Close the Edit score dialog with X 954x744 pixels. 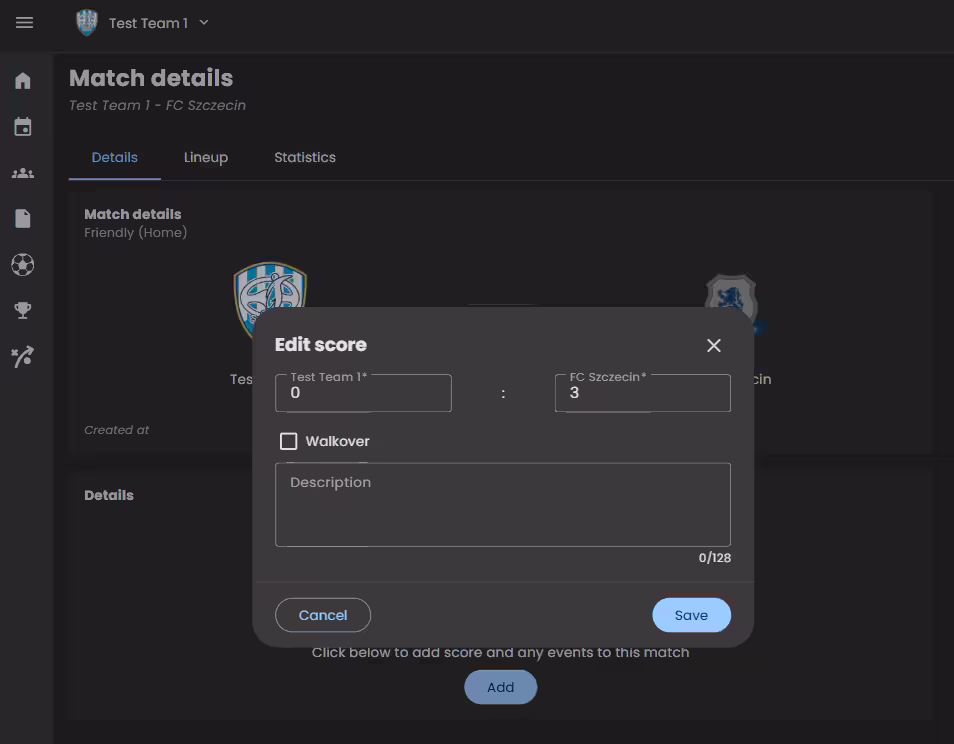tap(713, 345)
